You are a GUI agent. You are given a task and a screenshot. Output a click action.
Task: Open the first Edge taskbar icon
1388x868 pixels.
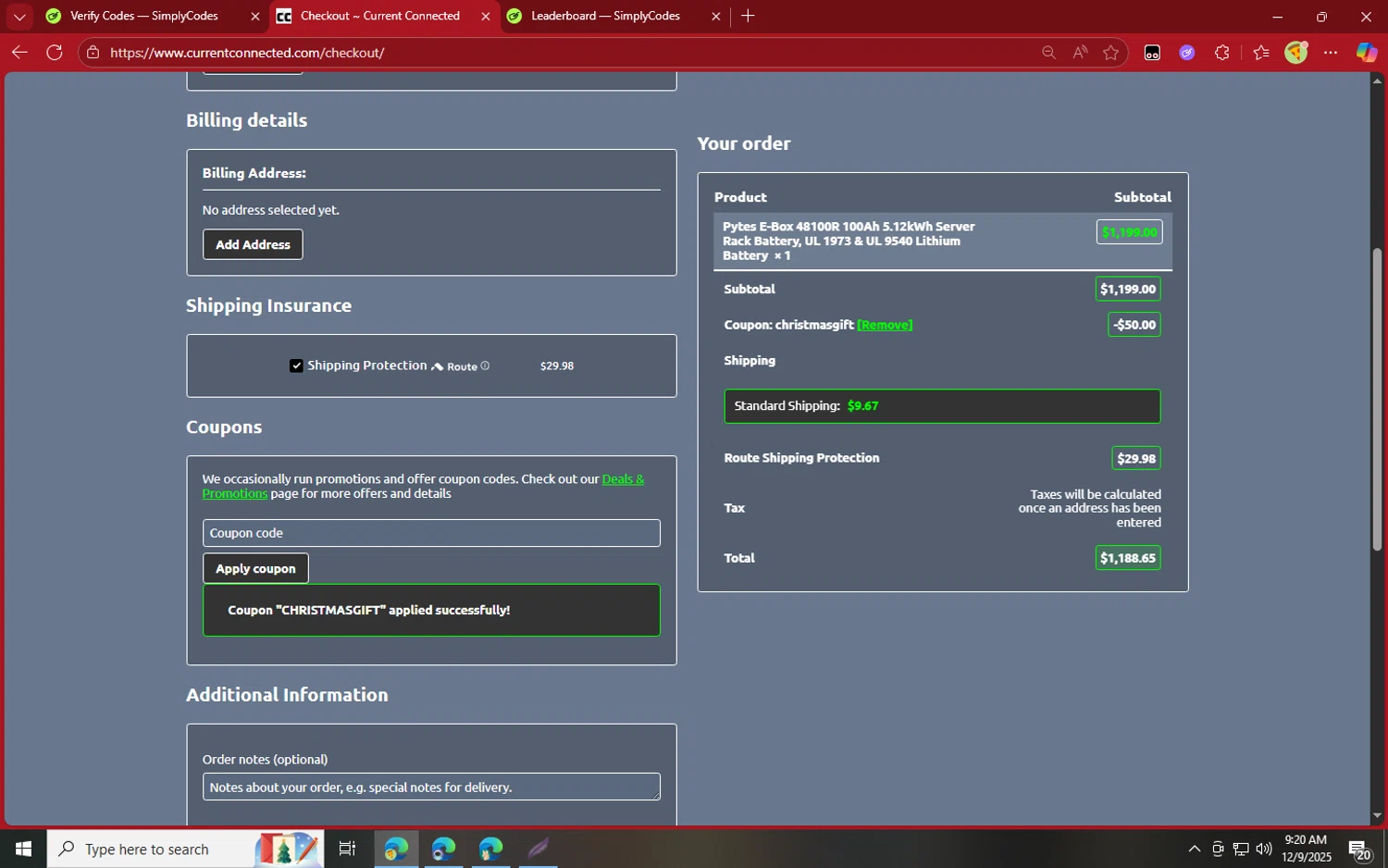(396, 849)
